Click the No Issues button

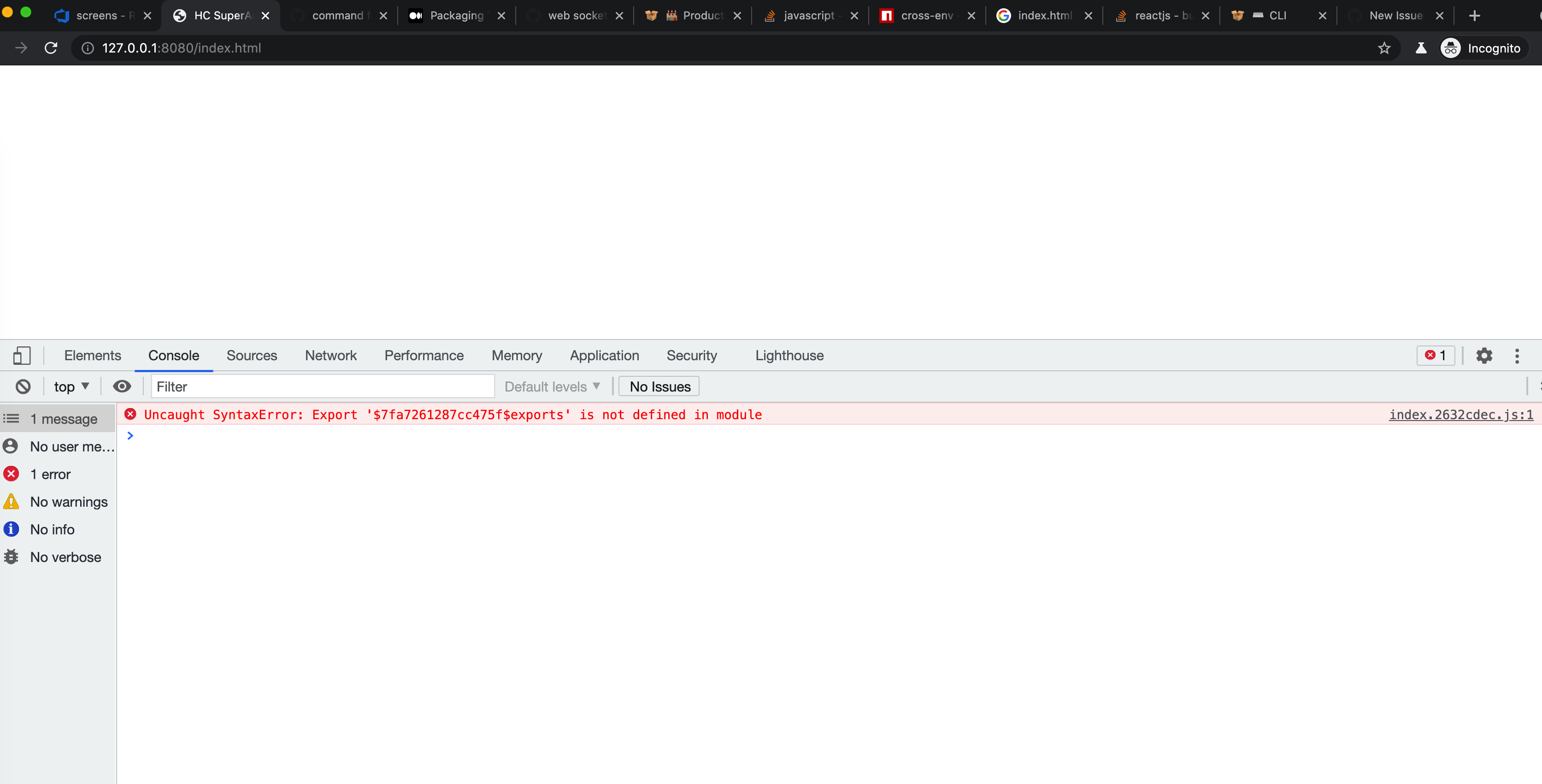pyautogui.click(x=659, y=386)
